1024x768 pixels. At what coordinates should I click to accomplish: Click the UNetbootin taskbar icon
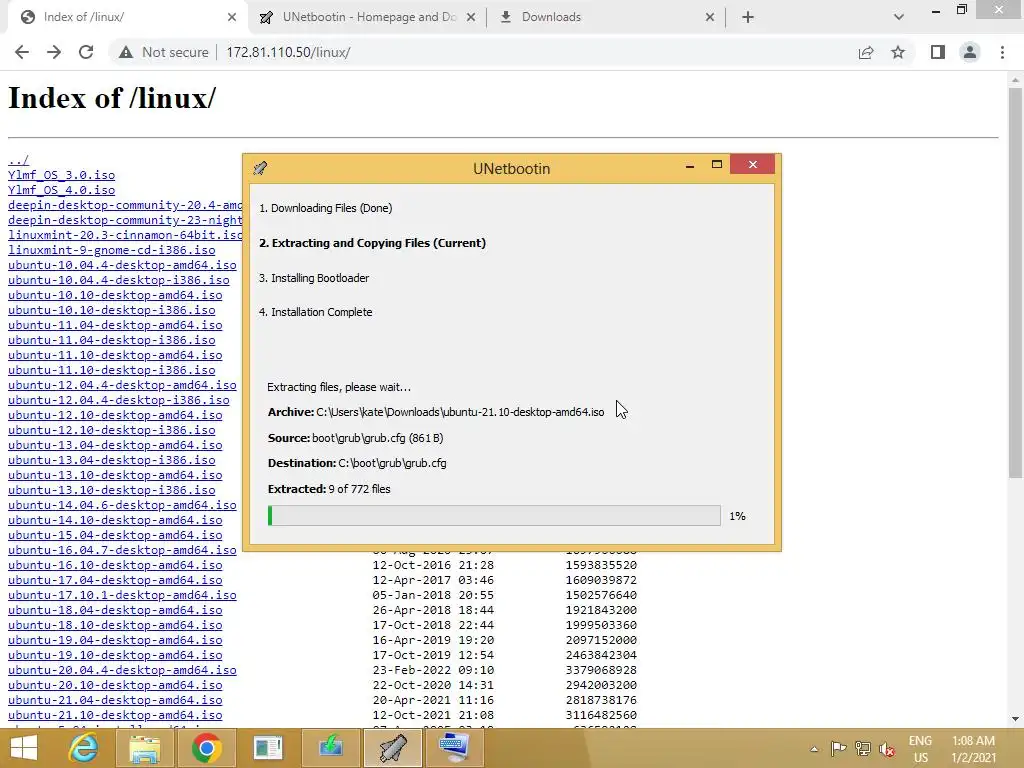coord(392,748)
